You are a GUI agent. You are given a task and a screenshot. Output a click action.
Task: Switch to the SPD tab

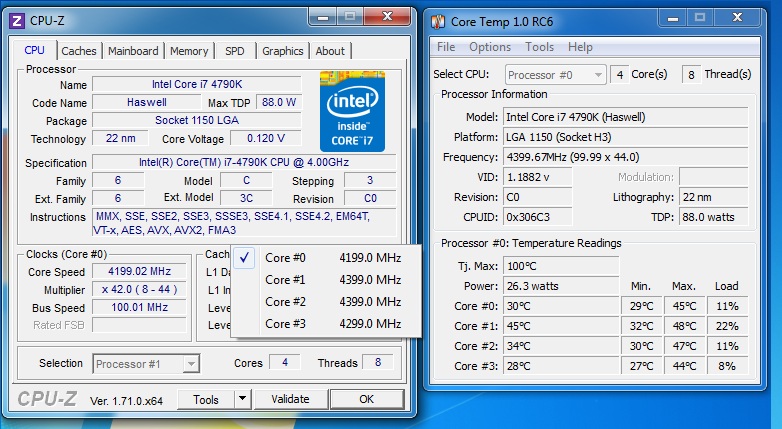(234, 51)
